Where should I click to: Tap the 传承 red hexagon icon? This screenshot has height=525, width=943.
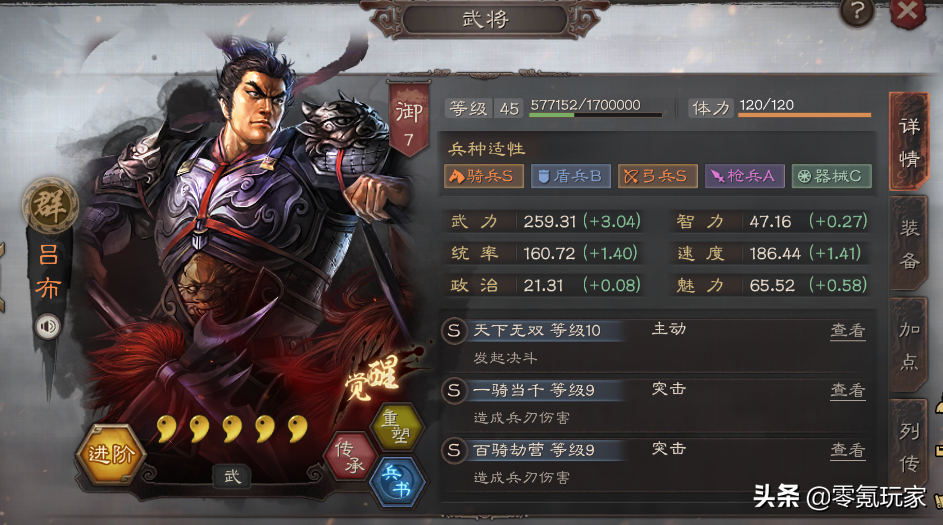click(x=349, y=455)
